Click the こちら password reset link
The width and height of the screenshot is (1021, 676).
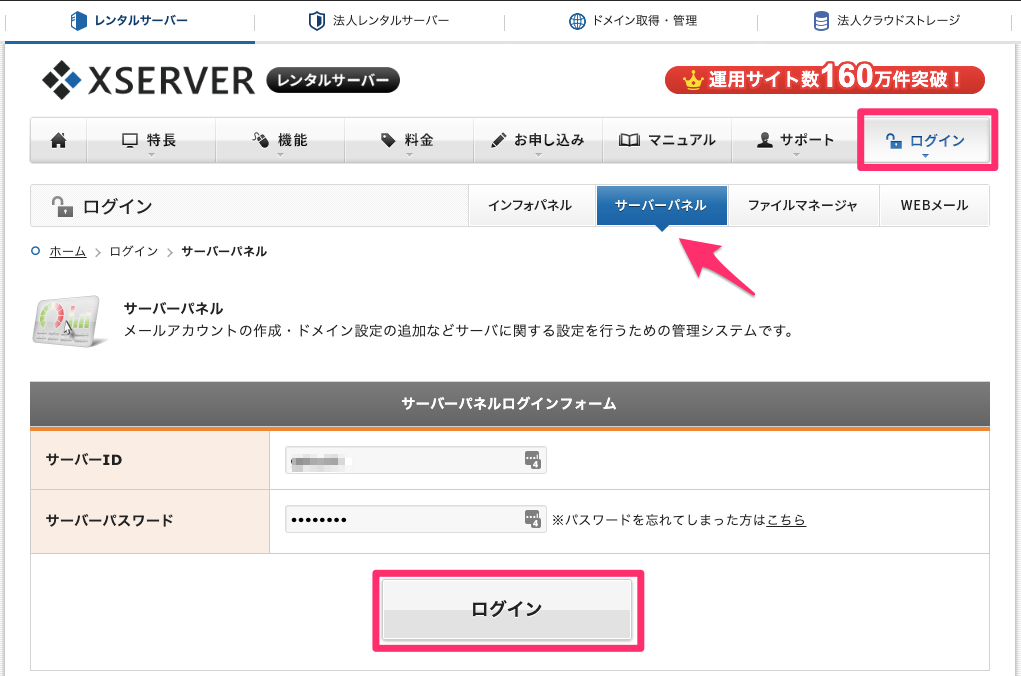tap(786, 520)
